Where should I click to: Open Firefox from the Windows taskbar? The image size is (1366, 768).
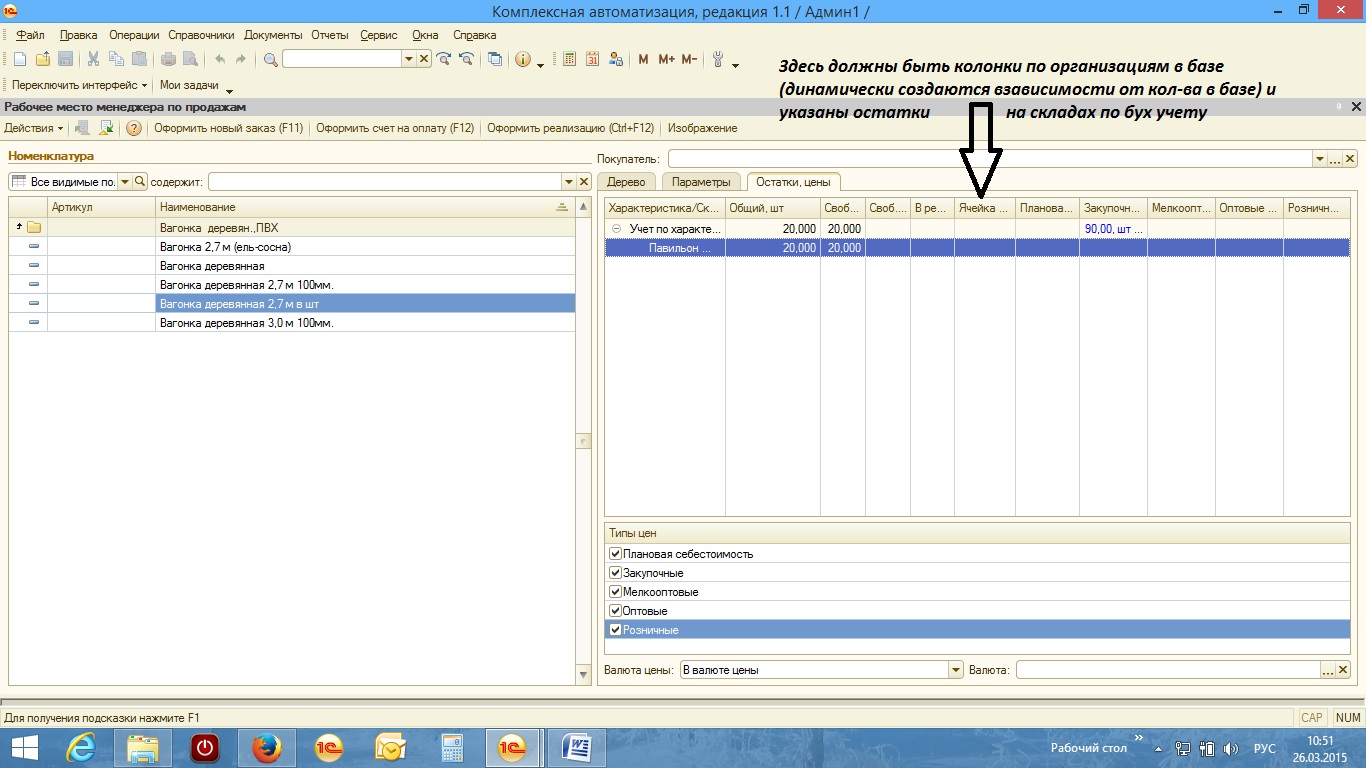267,747
